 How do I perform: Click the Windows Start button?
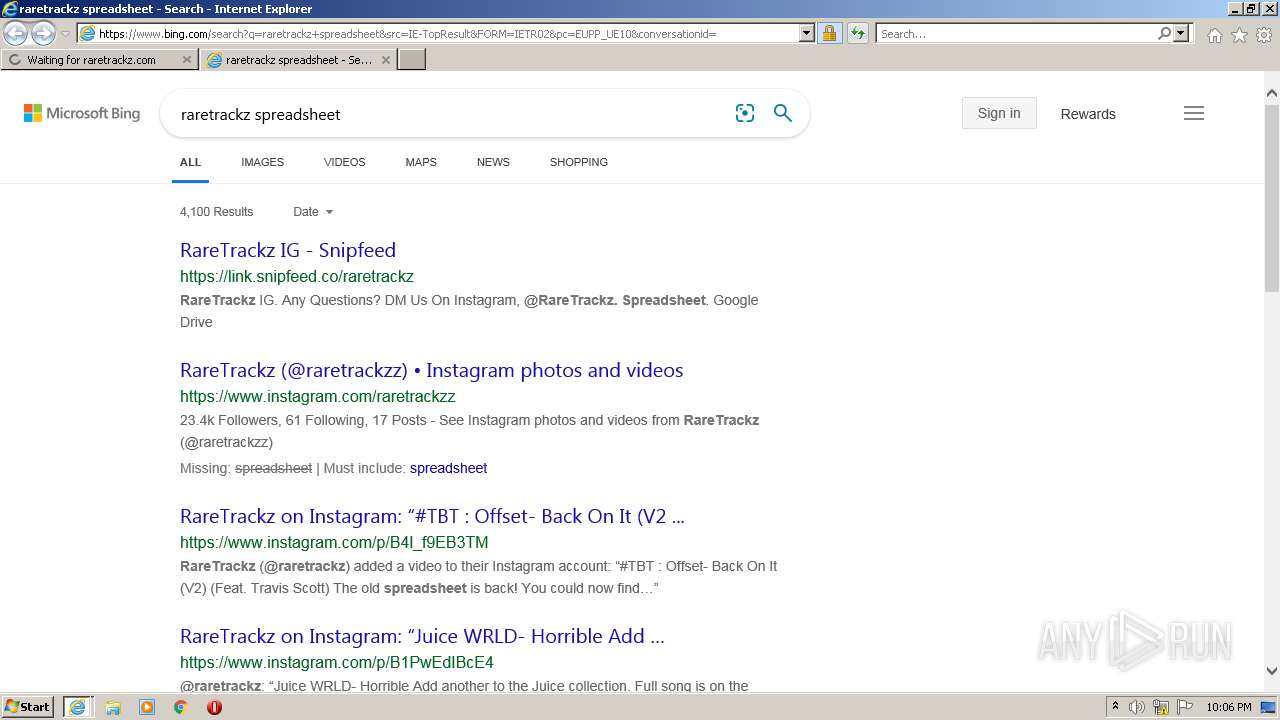(x=28, y=707)
